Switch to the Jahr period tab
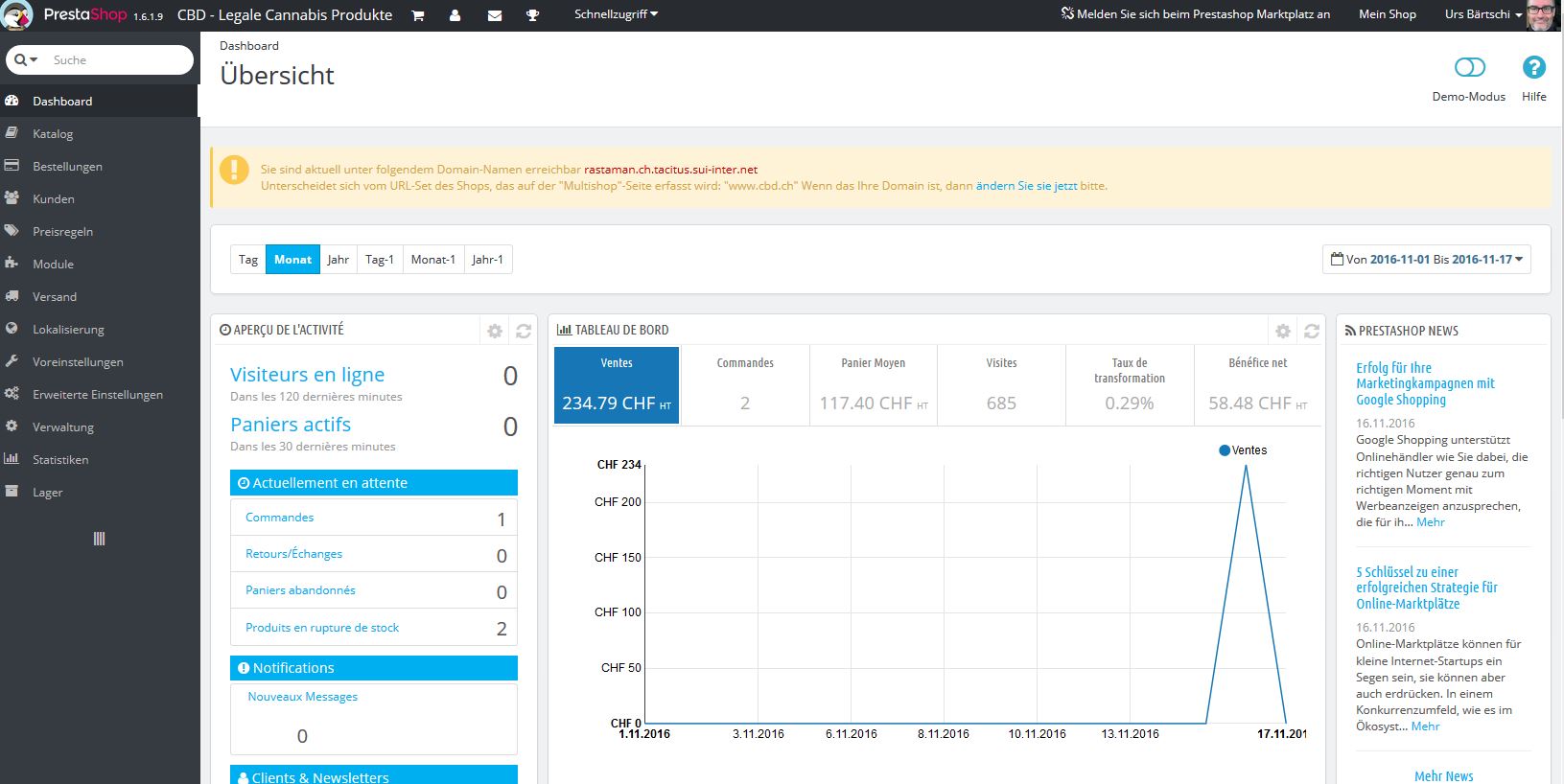 click(x=338, y=260)
